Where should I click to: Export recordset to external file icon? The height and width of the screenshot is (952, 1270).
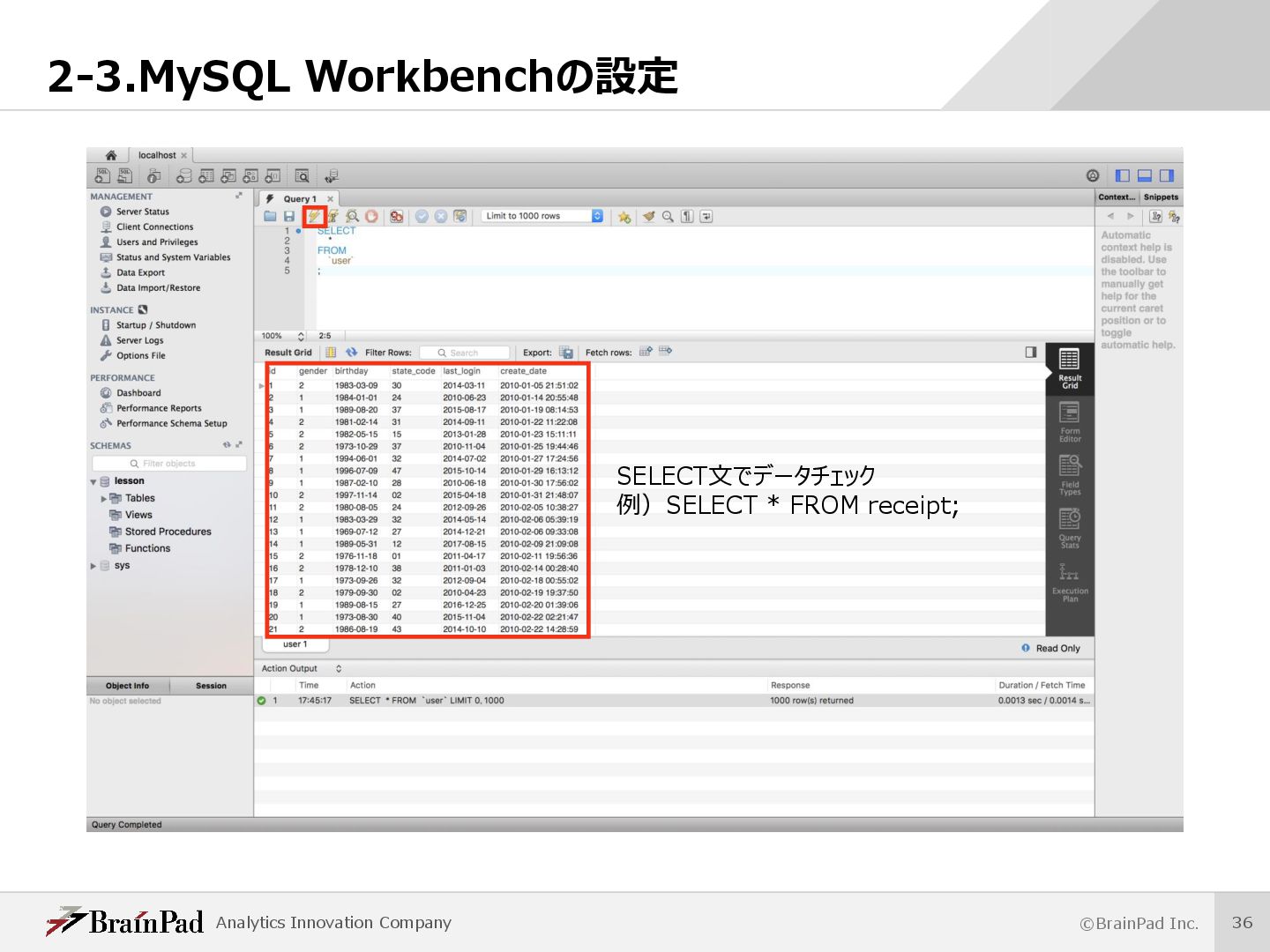pyautogui.click(x=566, y=353)
